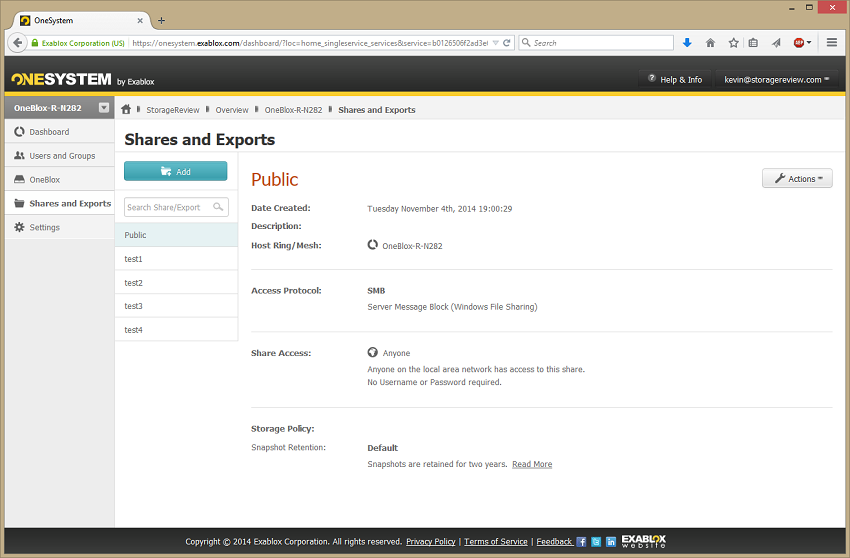The height and width of the screenshot is (558, 850).
Task: Open the Terms of Service link
Action: click(495, 542)
